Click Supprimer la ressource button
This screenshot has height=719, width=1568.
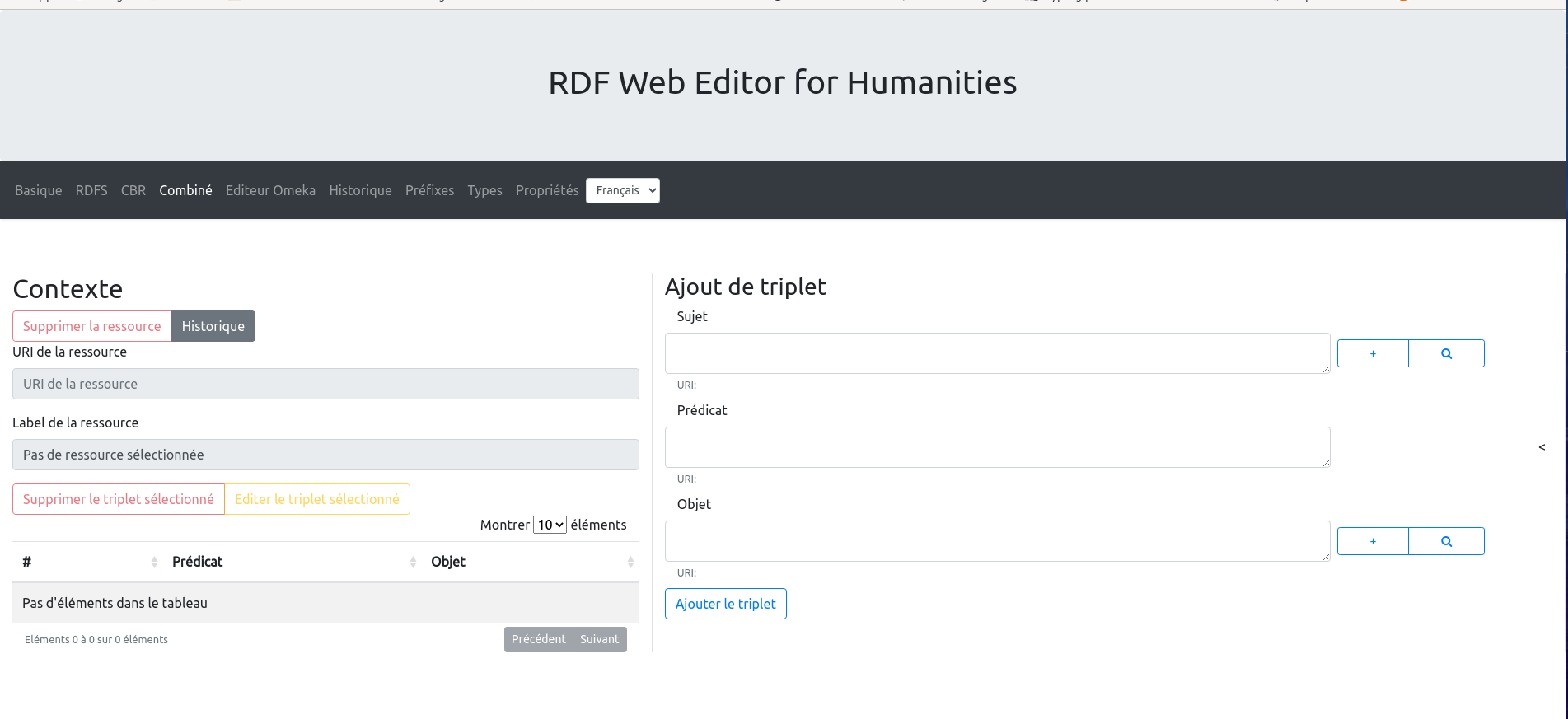92,326
